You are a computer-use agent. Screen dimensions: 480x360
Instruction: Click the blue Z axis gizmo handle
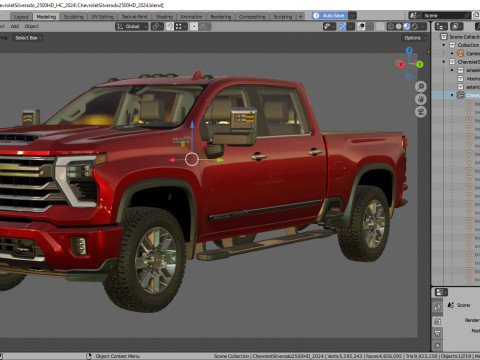(x=409, y=50)
